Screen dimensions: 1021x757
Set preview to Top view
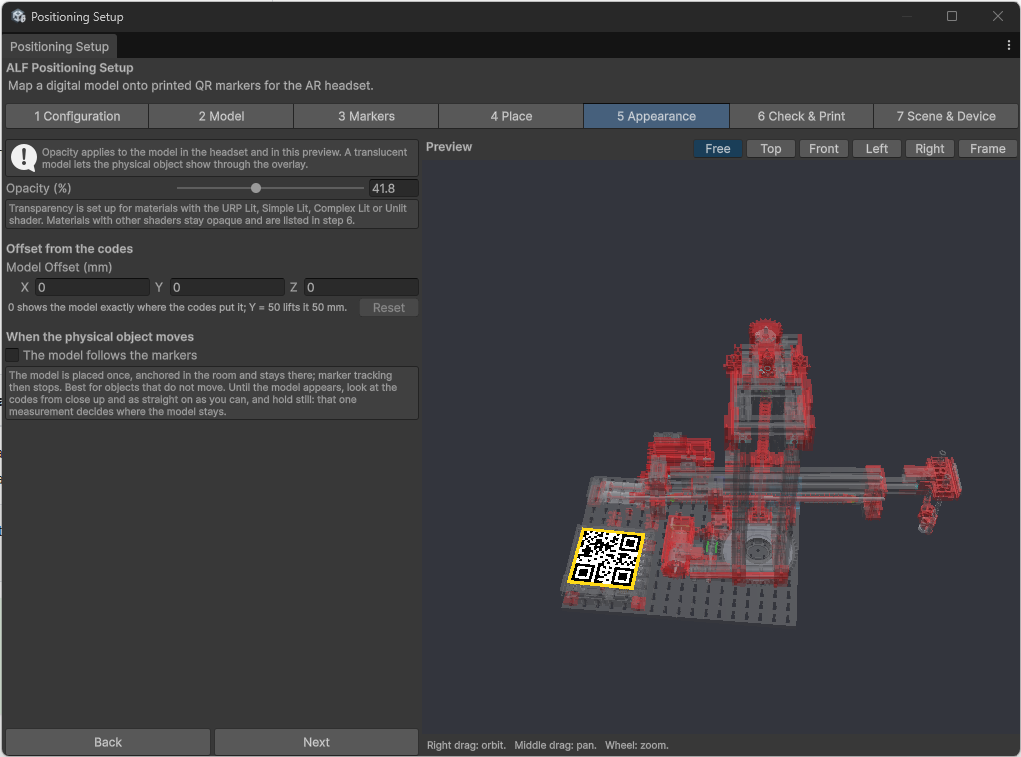coord(770,148)
